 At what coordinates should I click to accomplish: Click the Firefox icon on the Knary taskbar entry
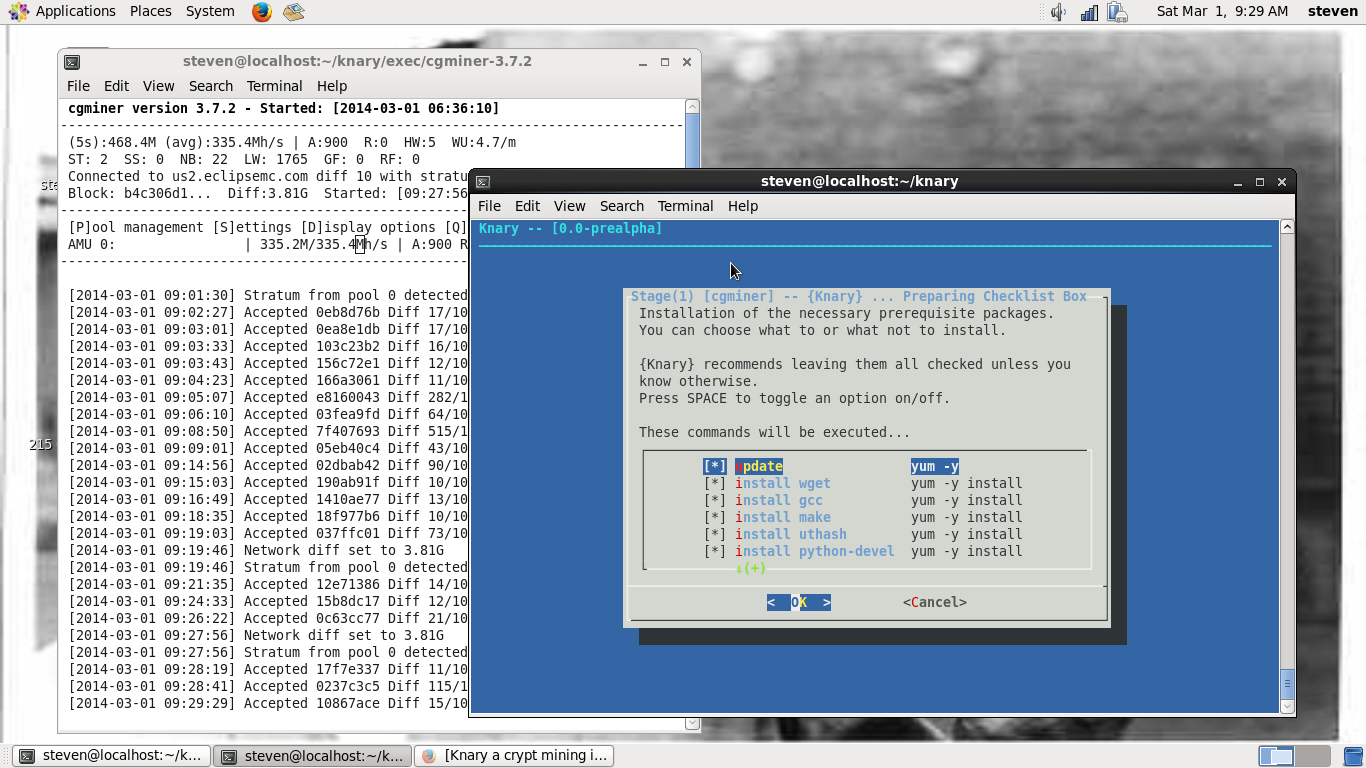point(430,756)
